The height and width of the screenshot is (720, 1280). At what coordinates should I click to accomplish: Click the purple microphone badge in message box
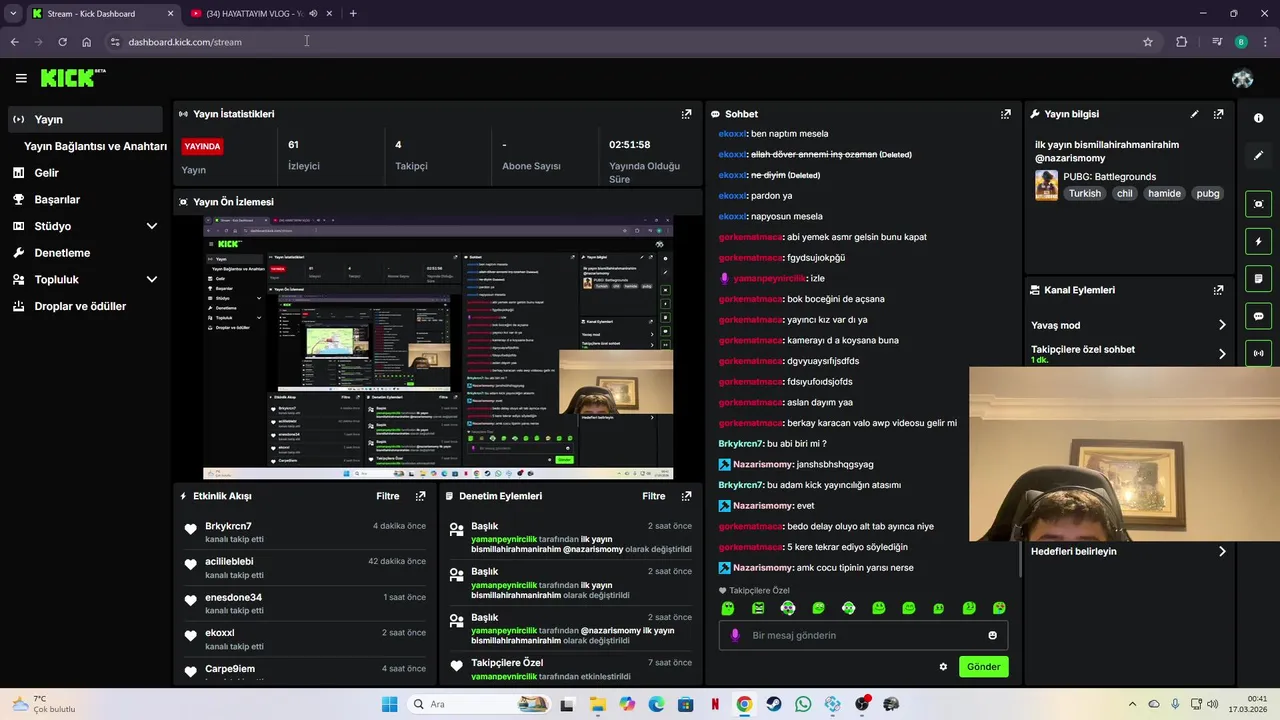[x=735, y=635]
